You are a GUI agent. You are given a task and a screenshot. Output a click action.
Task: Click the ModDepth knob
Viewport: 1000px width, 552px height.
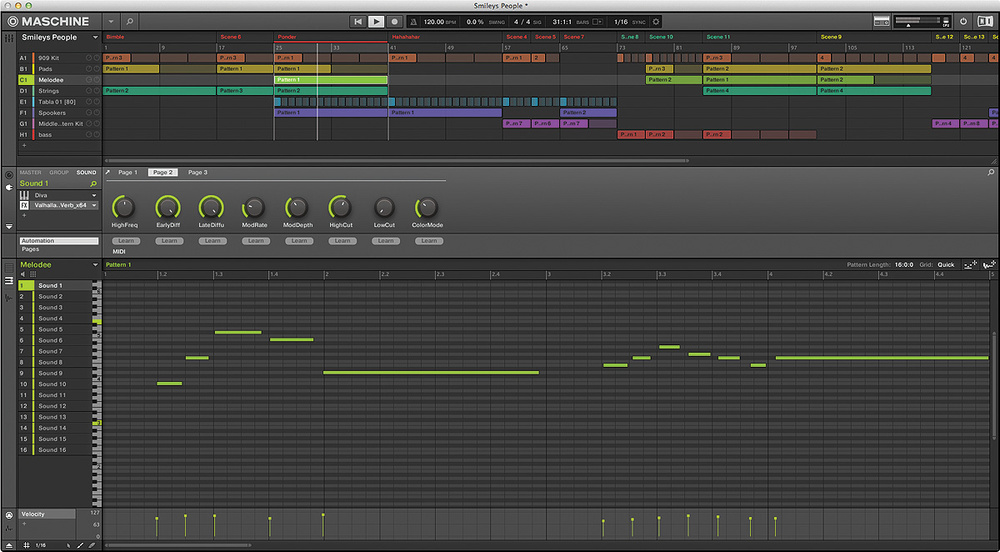pyautogui.click(x=297, y=207)
